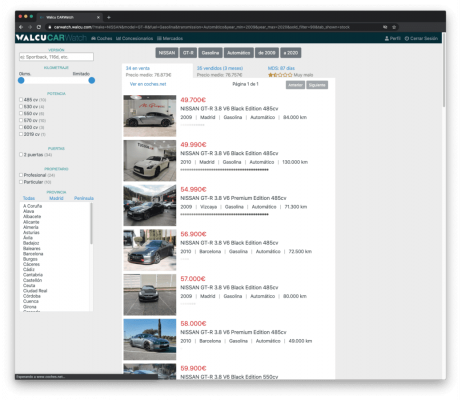
Task: Check the 2019 cv power filter
Action: point(21,134)
